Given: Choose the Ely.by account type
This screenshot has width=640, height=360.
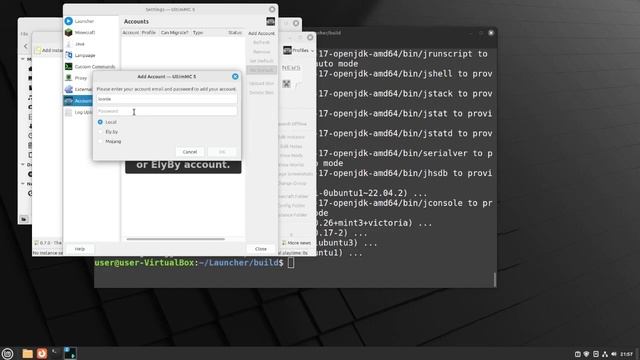Looking at the screenshot, I should click(108, 132).
